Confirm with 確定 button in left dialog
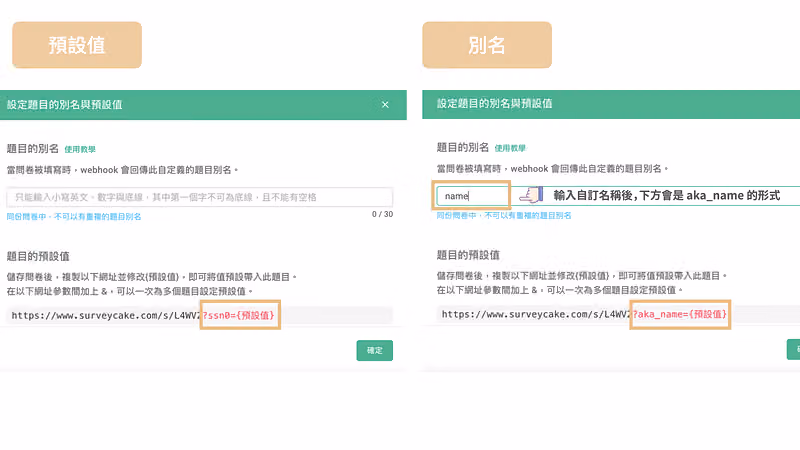The width and height of the screenshot is (800, 450). pyautogui.click(x=374, y=351)
